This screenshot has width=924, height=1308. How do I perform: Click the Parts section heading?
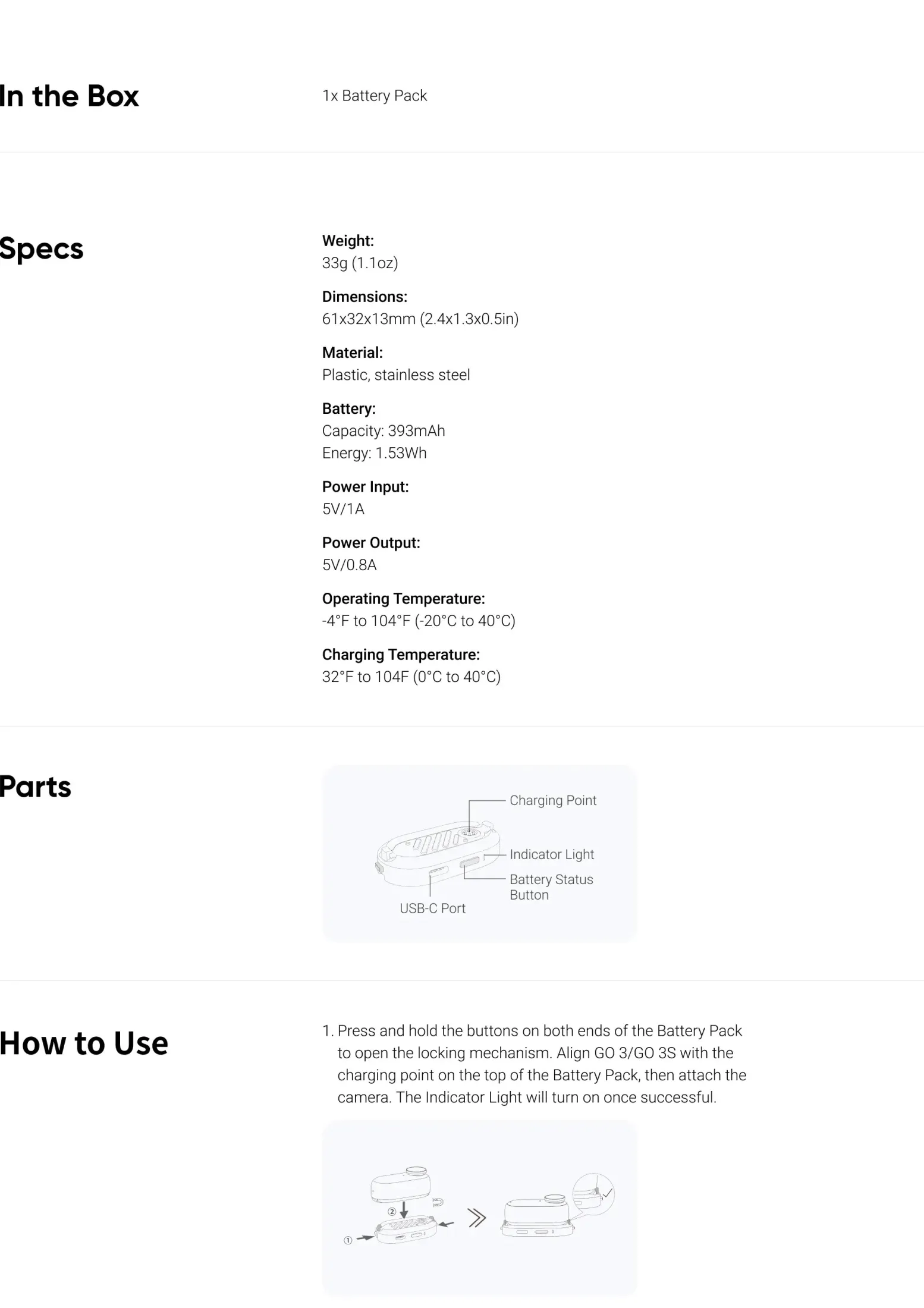pyautogui.click(x=36, y=787)
